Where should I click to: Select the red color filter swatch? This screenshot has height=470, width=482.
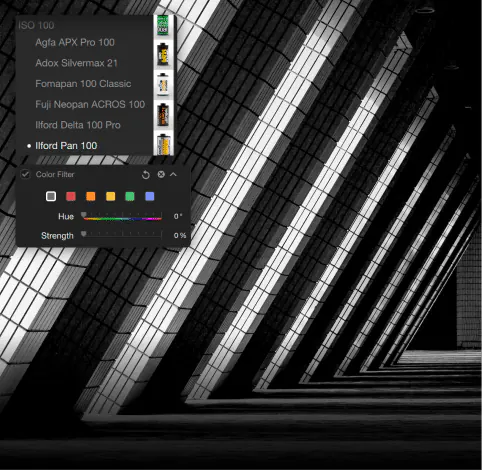[71, 196]
